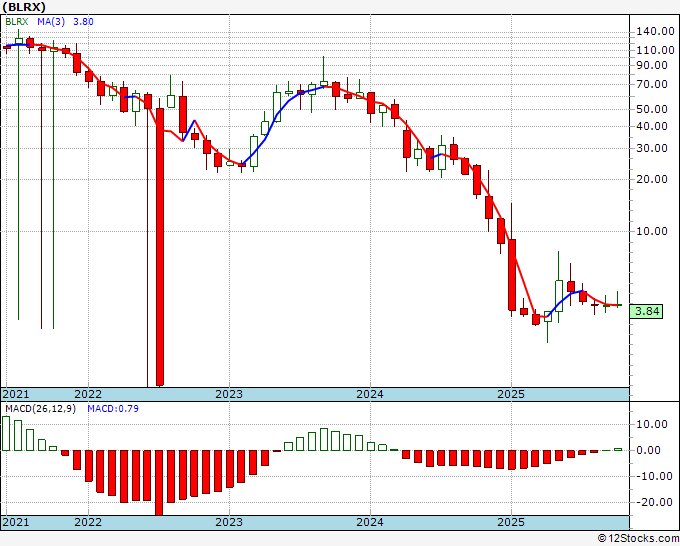Click 2024 on the MACD time axis
The height and width of the screenshot is (546, 680).
(x=370, y=522)
